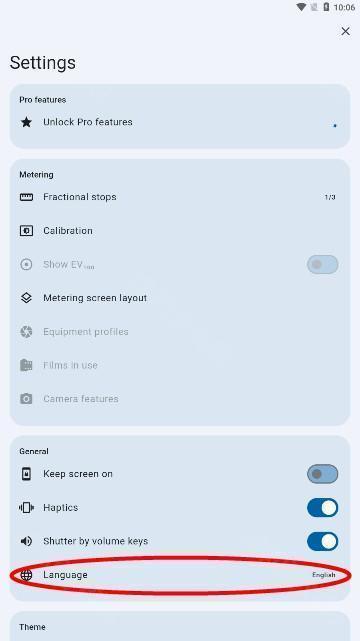Open the Films in use entry
The width and height of the screenshot is (360, 641).
tap(180, 365)
